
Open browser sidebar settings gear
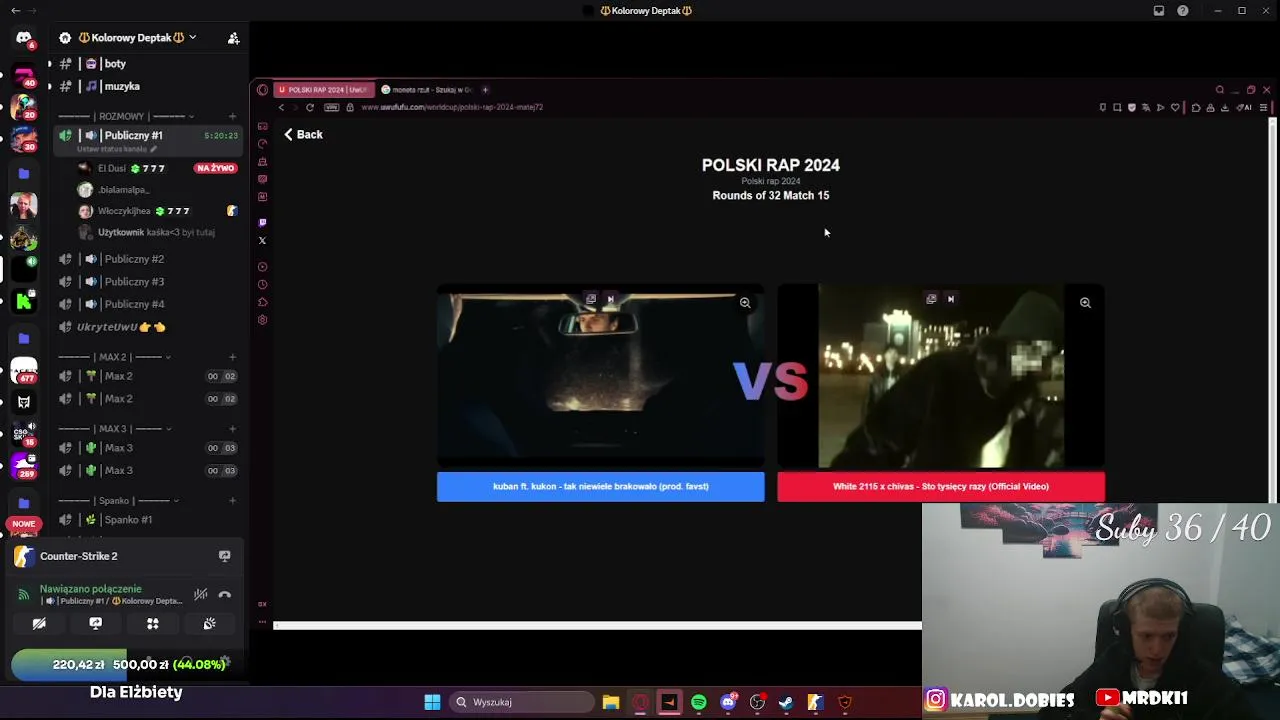coord(262,320)
